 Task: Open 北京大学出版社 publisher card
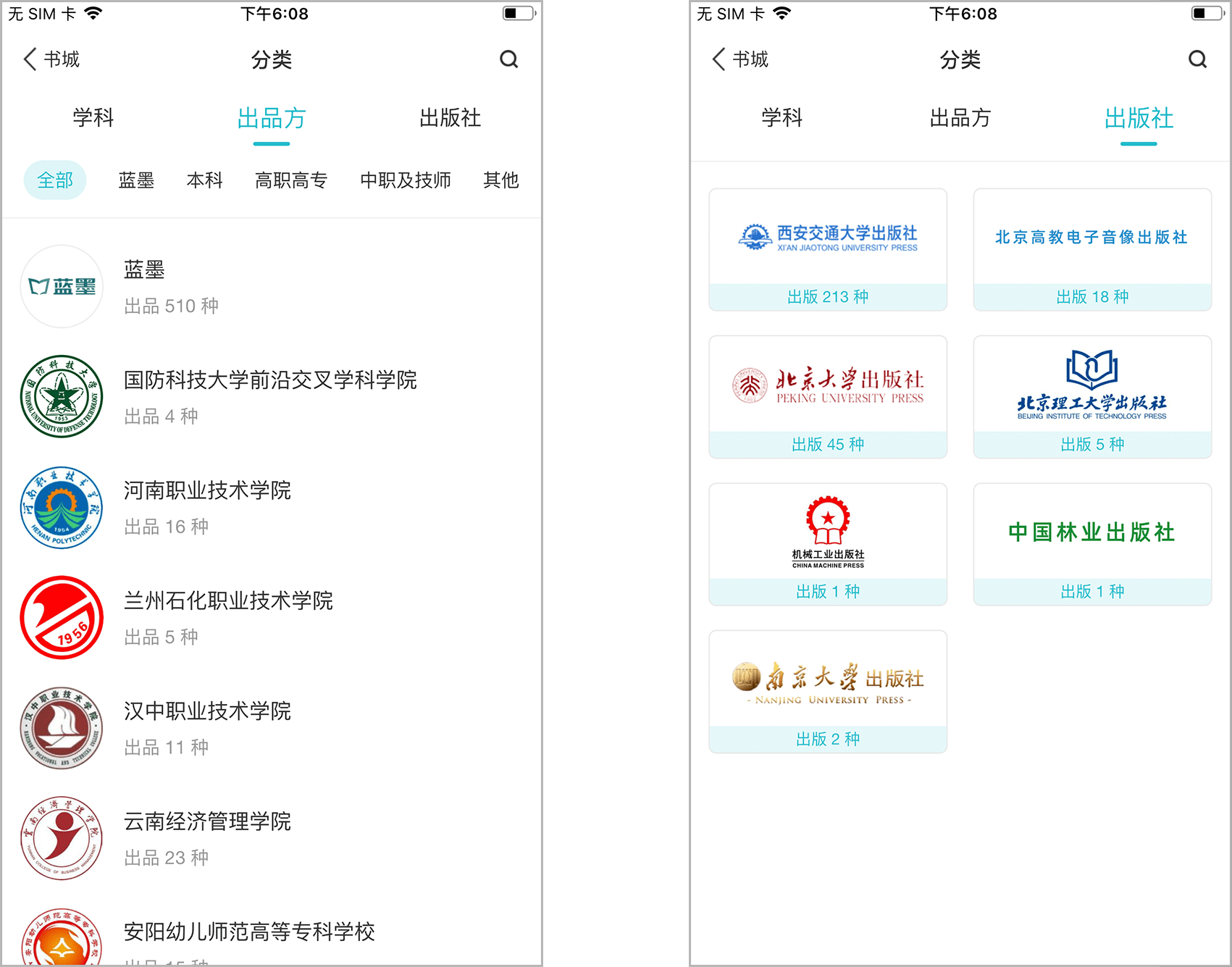point(828,397)
